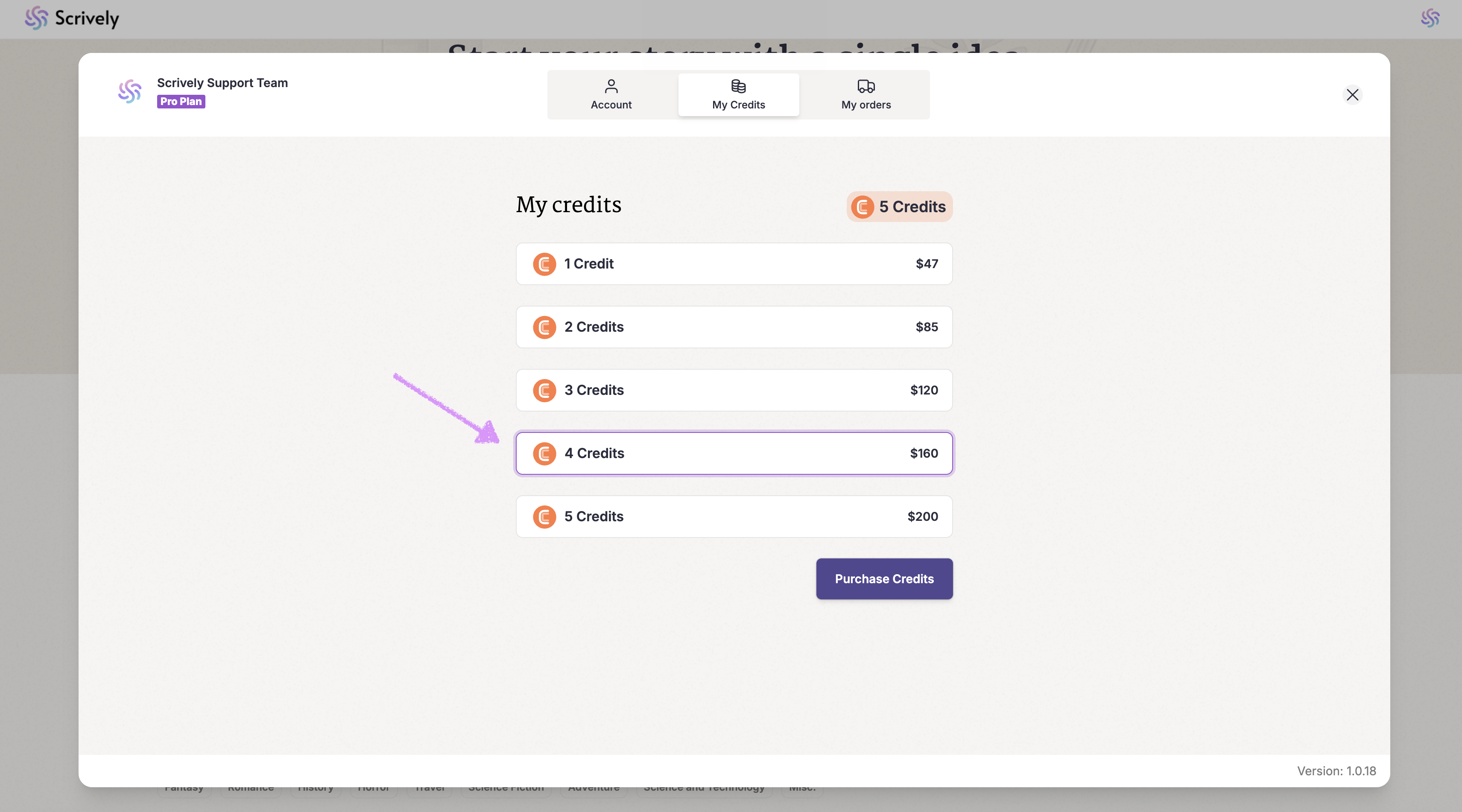Click the Account person icon
Viewport: 1462px width, 812px height.
click(611, 86)
